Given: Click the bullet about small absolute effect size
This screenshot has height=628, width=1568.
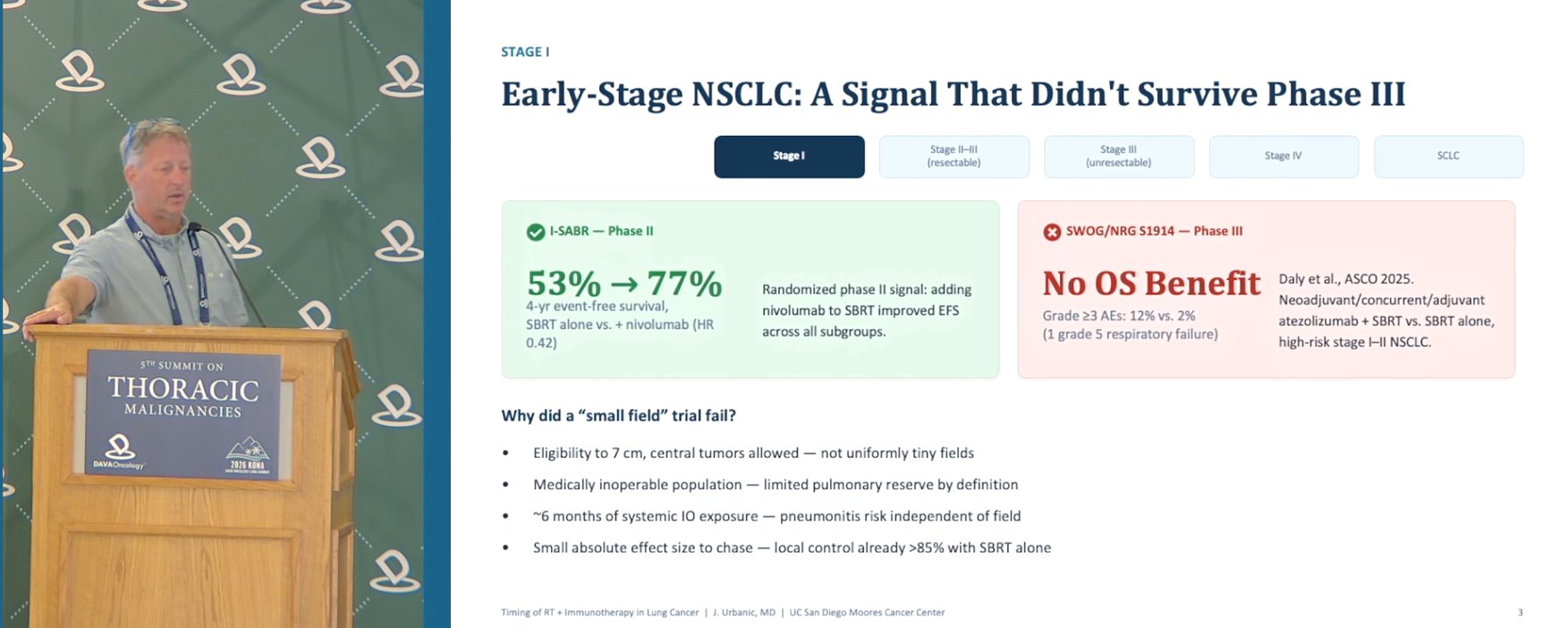Looking at the screenshot, I should tap(792, 547).
